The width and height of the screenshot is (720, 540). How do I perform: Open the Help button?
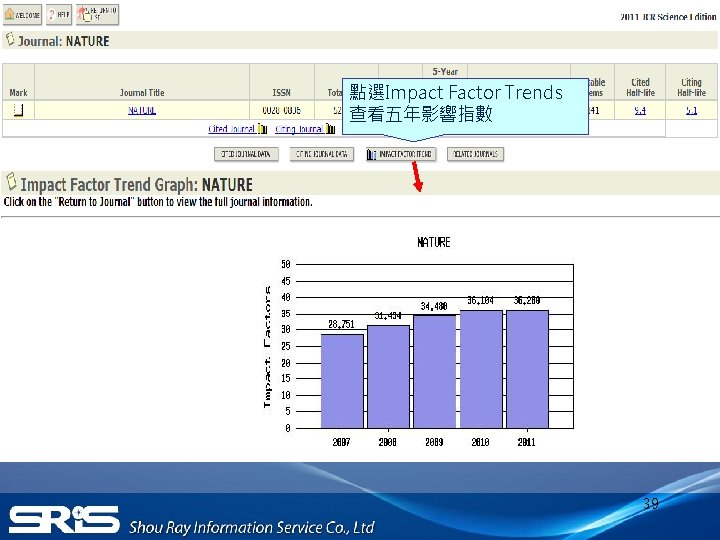pyautogui.click(x=59, y=15)
